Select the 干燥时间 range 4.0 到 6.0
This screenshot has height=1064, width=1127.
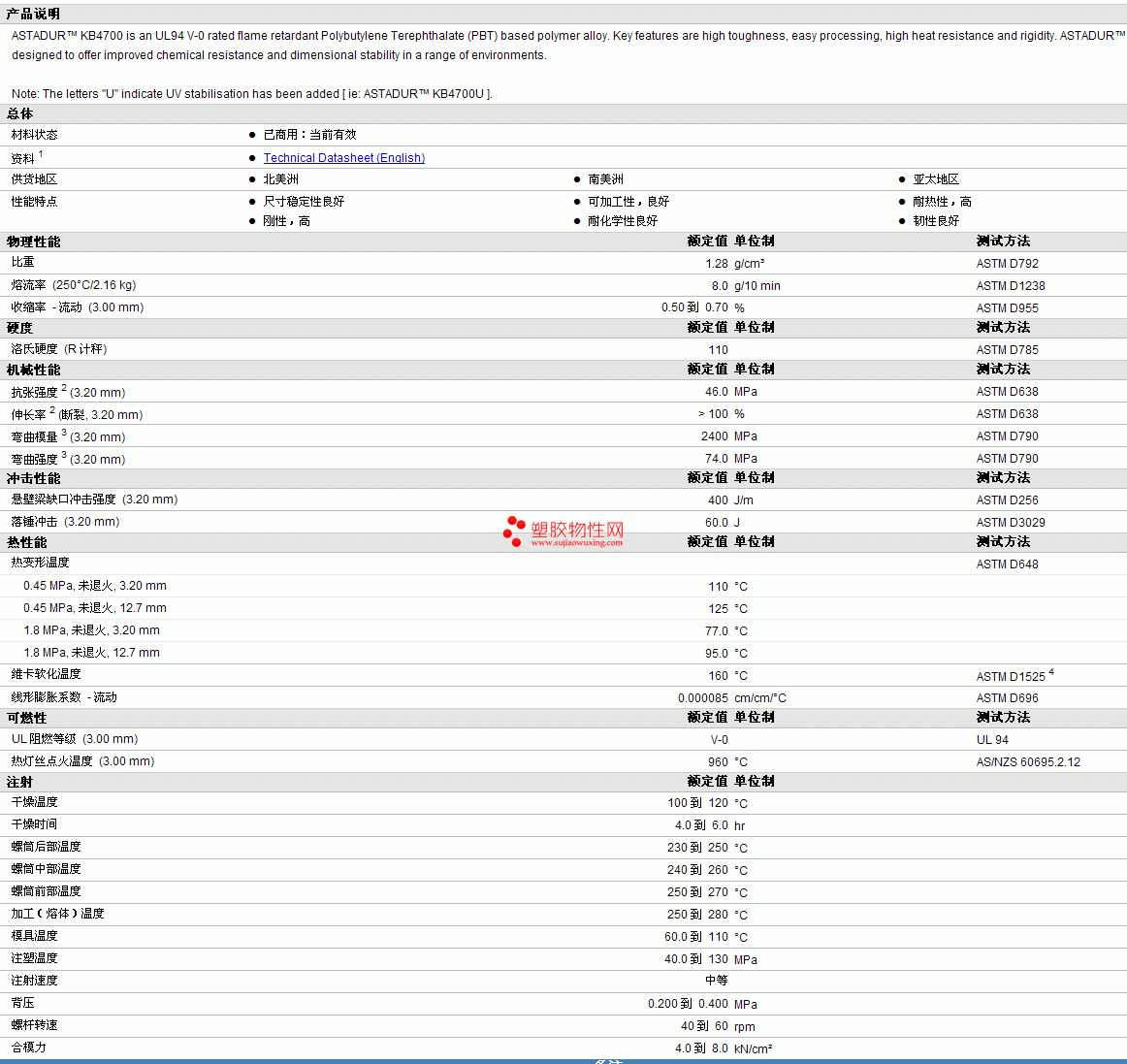(701, 825)
